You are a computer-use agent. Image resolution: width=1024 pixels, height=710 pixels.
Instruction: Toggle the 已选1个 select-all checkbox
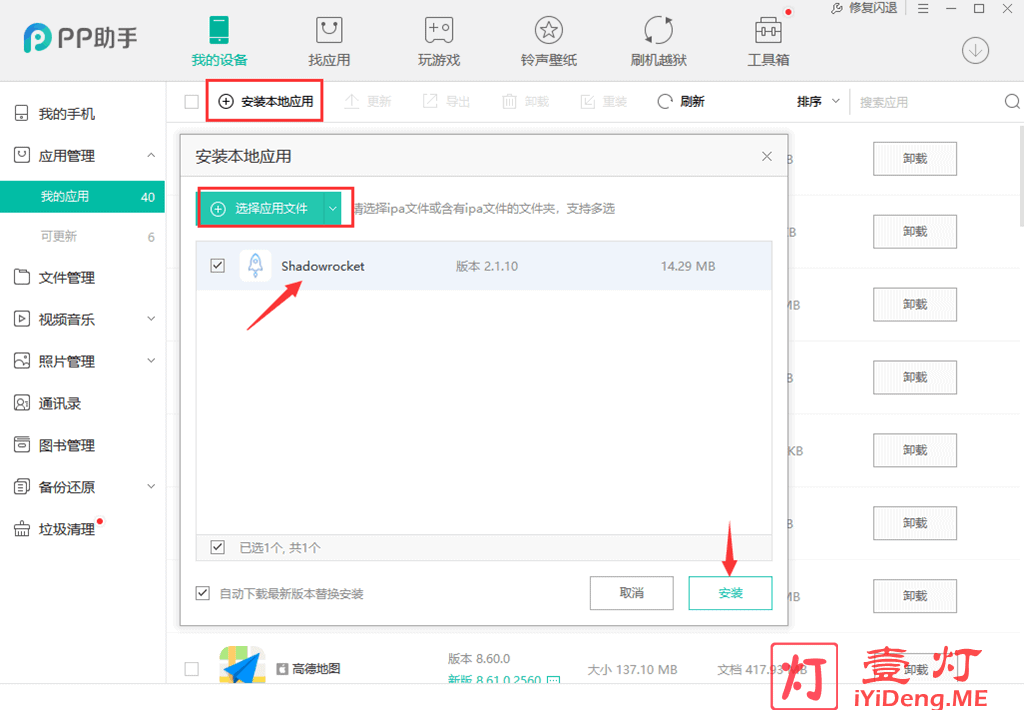point(217,547)
